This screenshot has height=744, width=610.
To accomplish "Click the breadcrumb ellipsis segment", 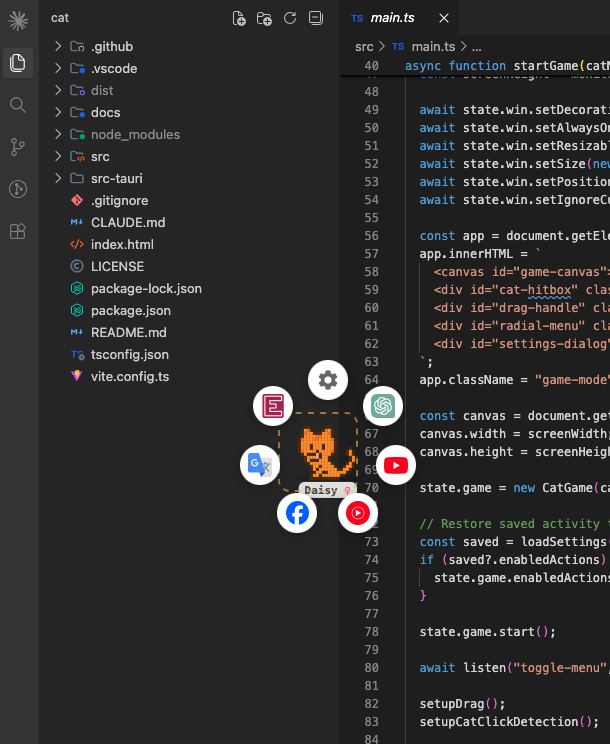I will (477, 46).
